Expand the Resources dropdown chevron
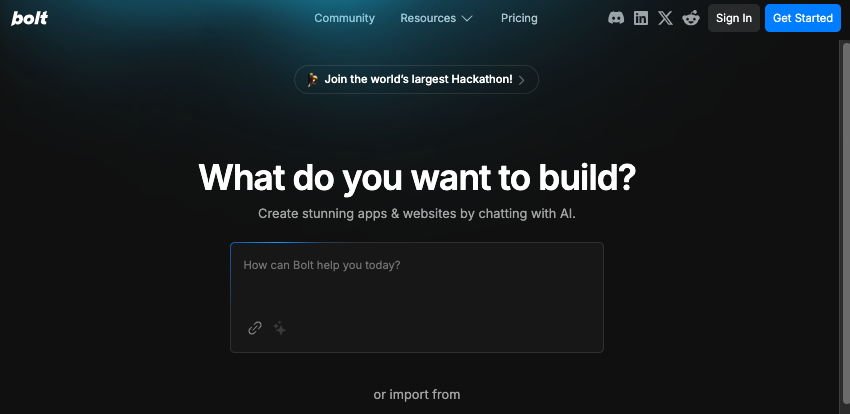This screenshot has height=414, width=850. pyautogui.click(x=467, y=18)
